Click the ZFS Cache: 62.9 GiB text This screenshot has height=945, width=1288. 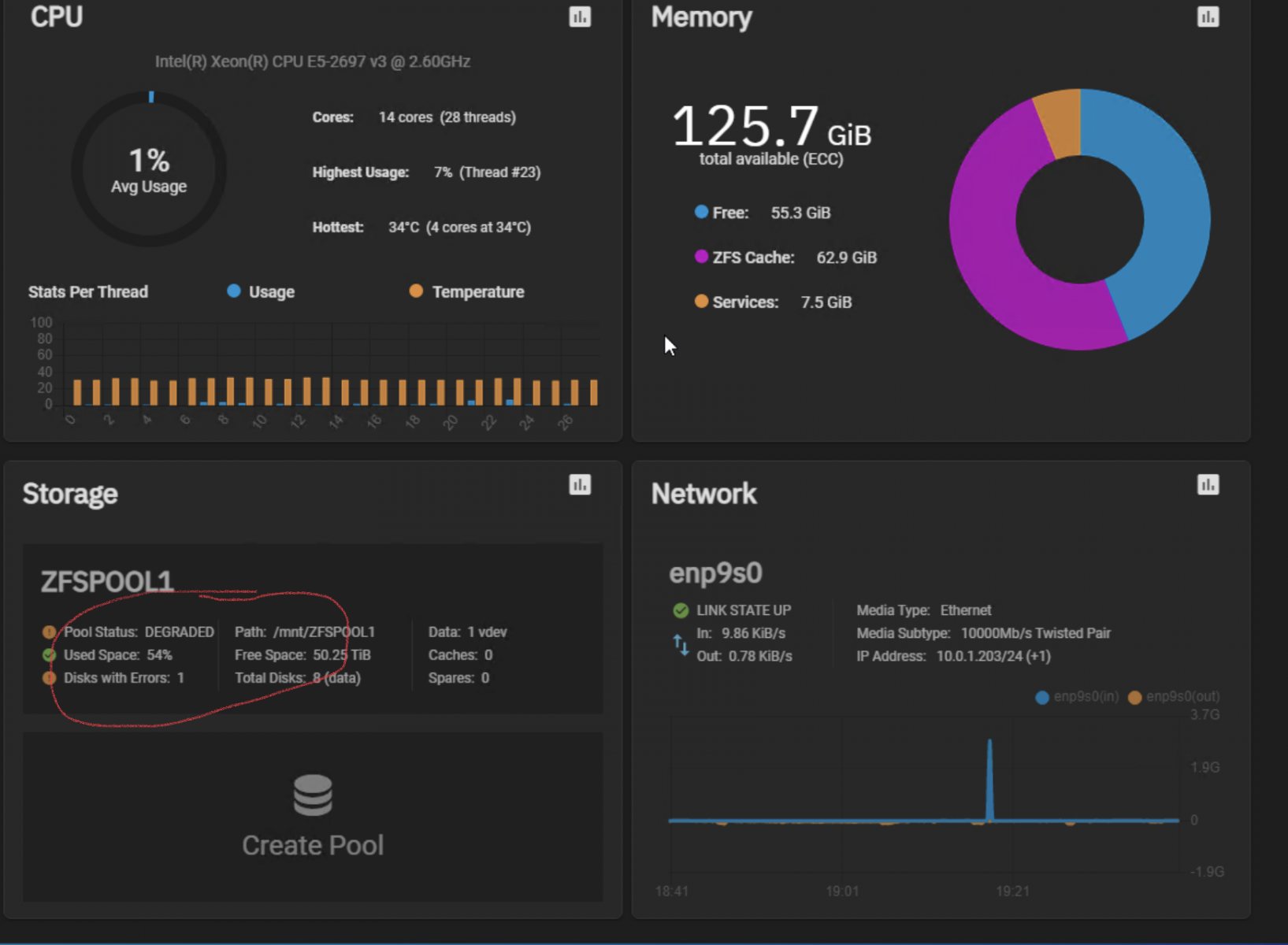794,258
